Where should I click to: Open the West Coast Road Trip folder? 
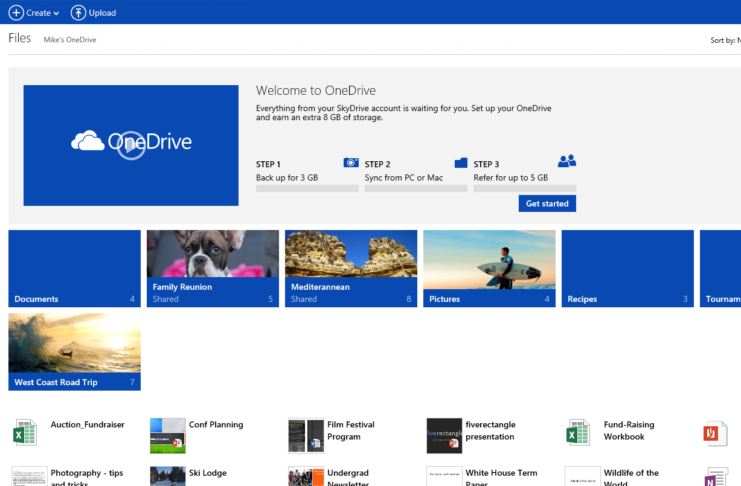point(74,351)
